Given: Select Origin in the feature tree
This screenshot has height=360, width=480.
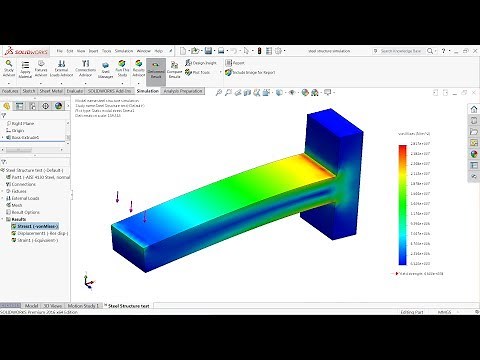Looking at the screenshot, I should point(15,130).
